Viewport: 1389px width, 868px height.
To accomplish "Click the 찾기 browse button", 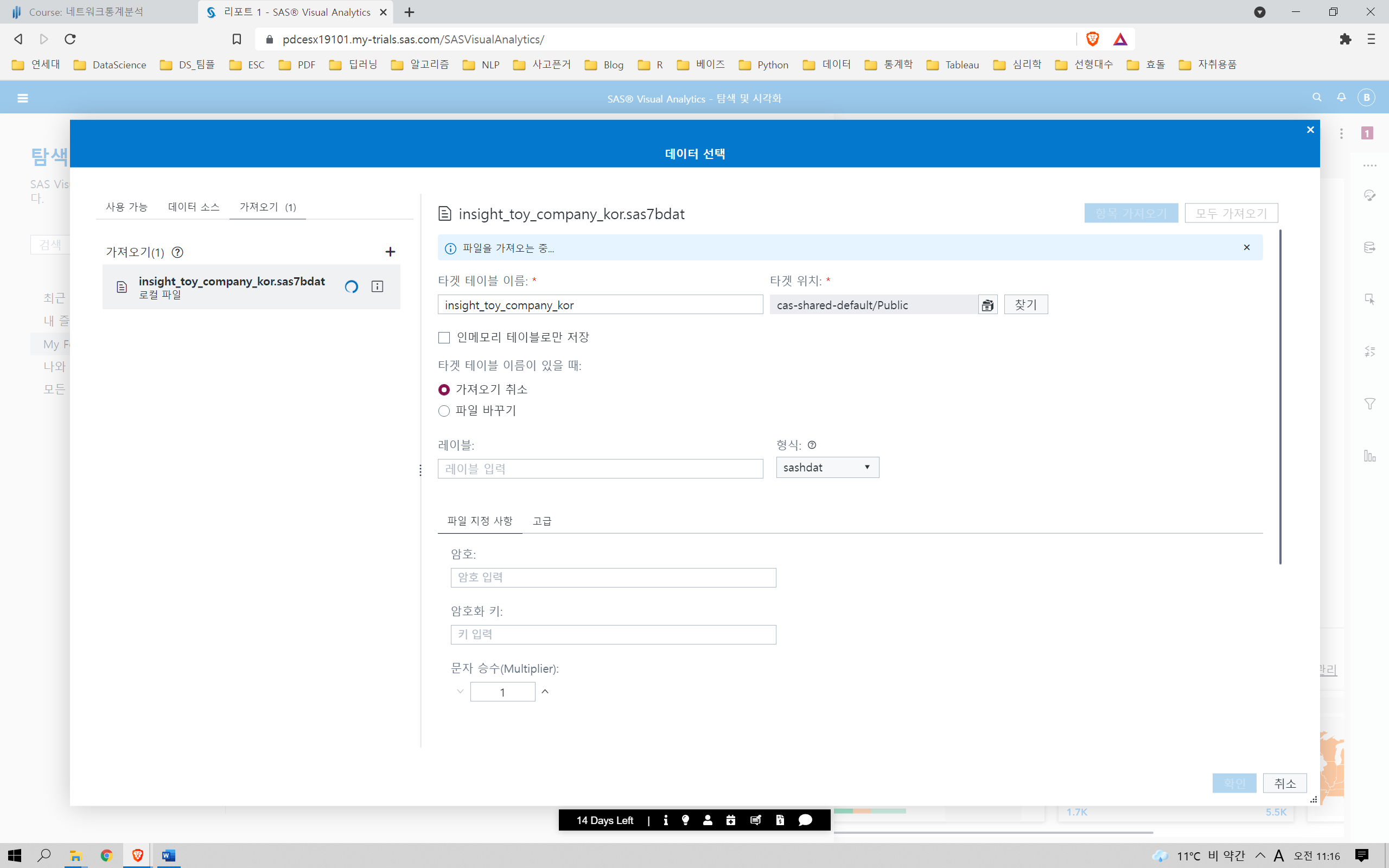I will pos(1025,305).
